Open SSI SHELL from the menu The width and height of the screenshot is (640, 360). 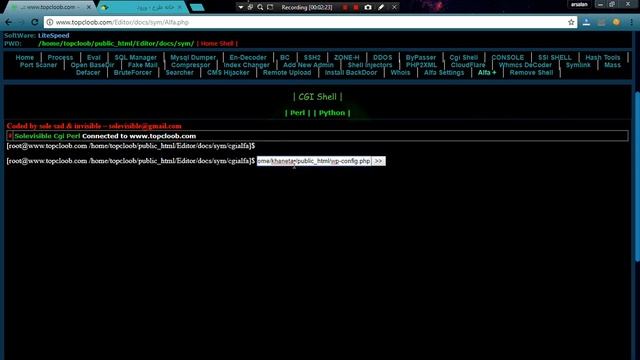[555, 58]
